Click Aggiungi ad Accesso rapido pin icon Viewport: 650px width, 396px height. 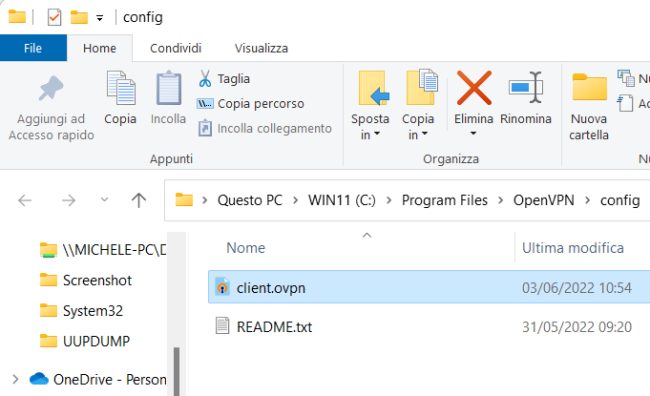point(51,88)
